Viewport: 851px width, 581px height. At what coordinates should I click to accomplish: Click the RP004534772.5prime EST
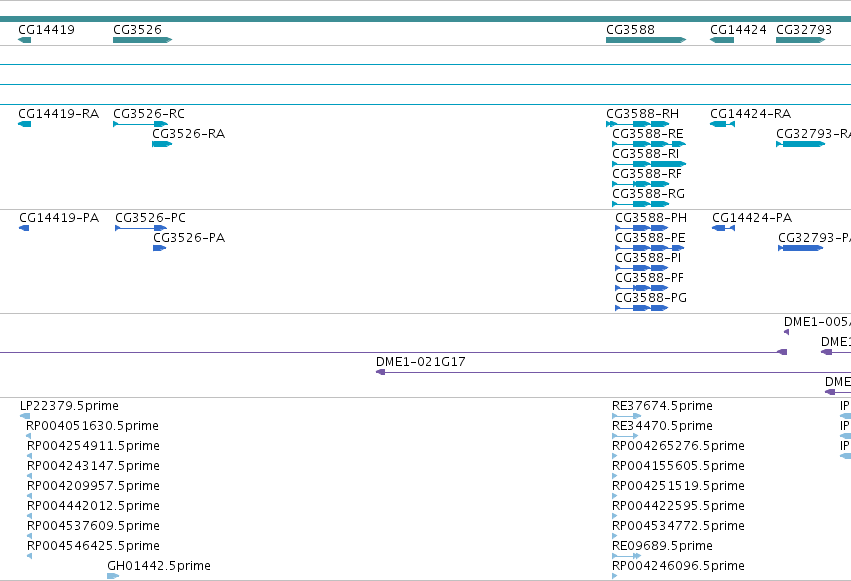pyautogui.click(x=678, y=527)
